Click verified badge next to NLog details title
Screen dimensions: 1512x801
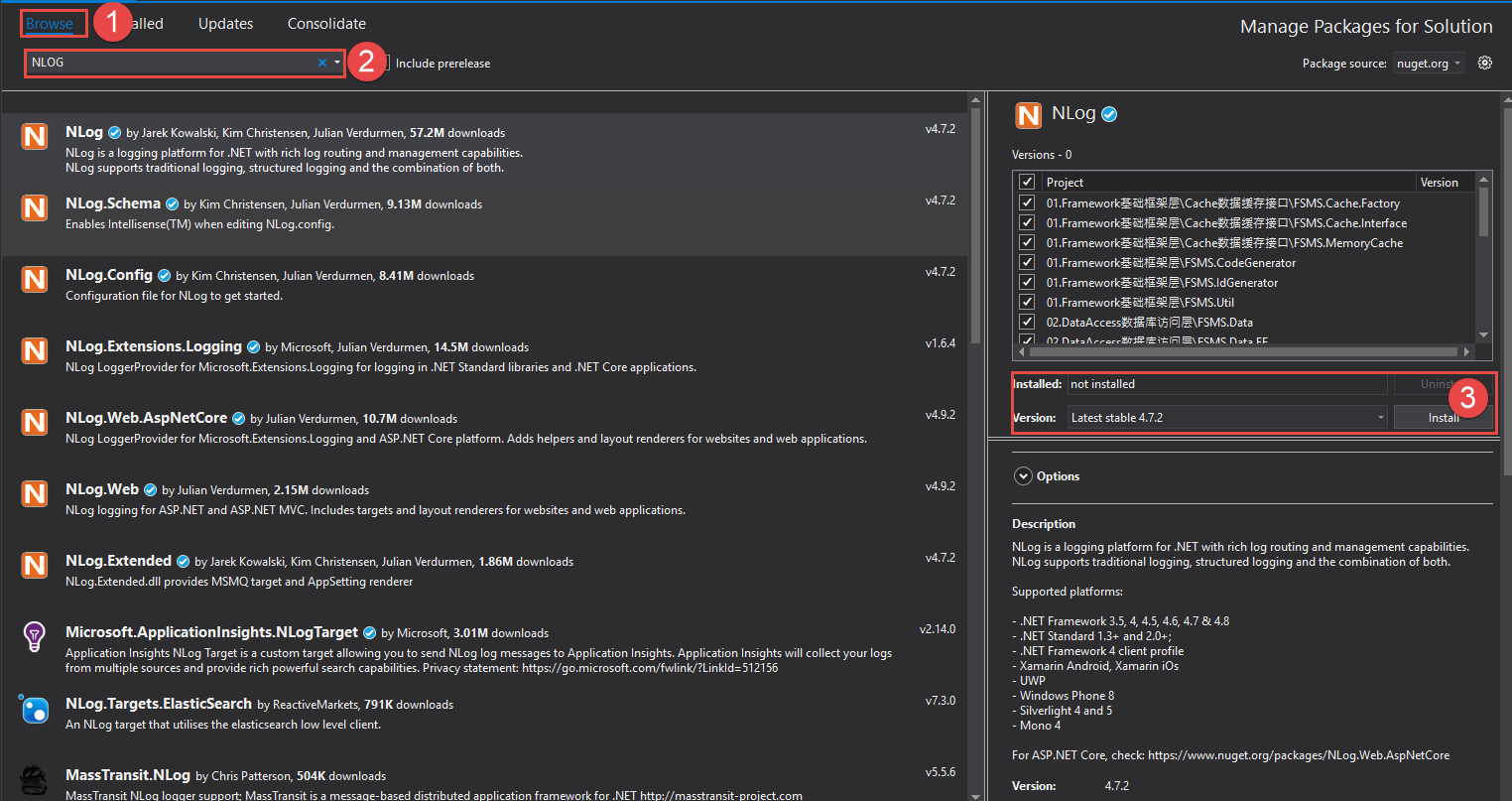(1109, 114)
